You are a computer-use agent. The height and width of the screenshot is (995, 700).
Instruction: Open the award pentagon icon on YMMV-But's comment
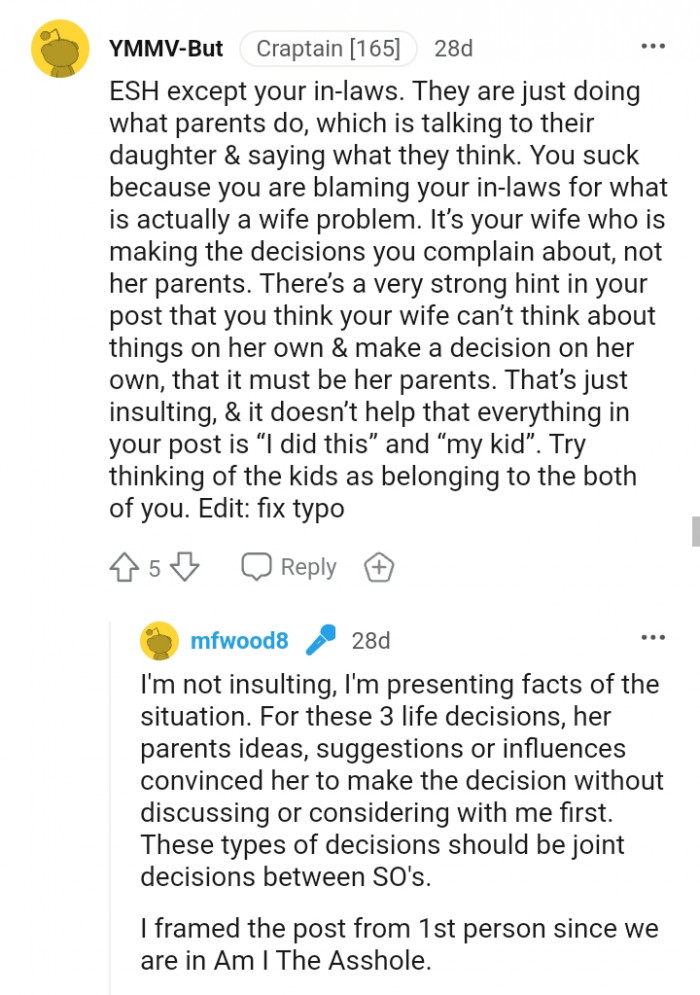click(378, 567)
